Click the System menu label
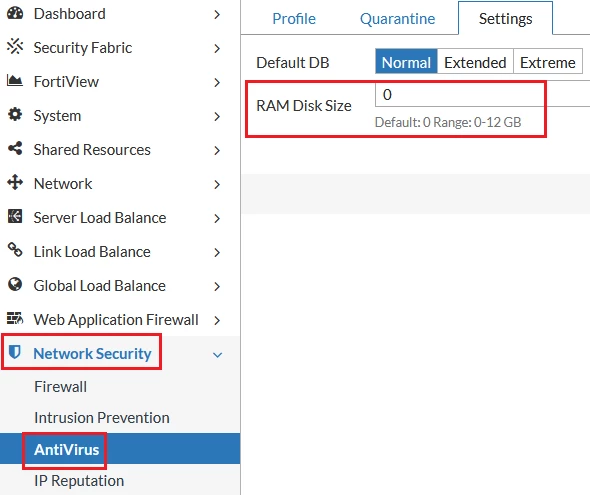Viewport: 590px width, 495px height. 57,116
